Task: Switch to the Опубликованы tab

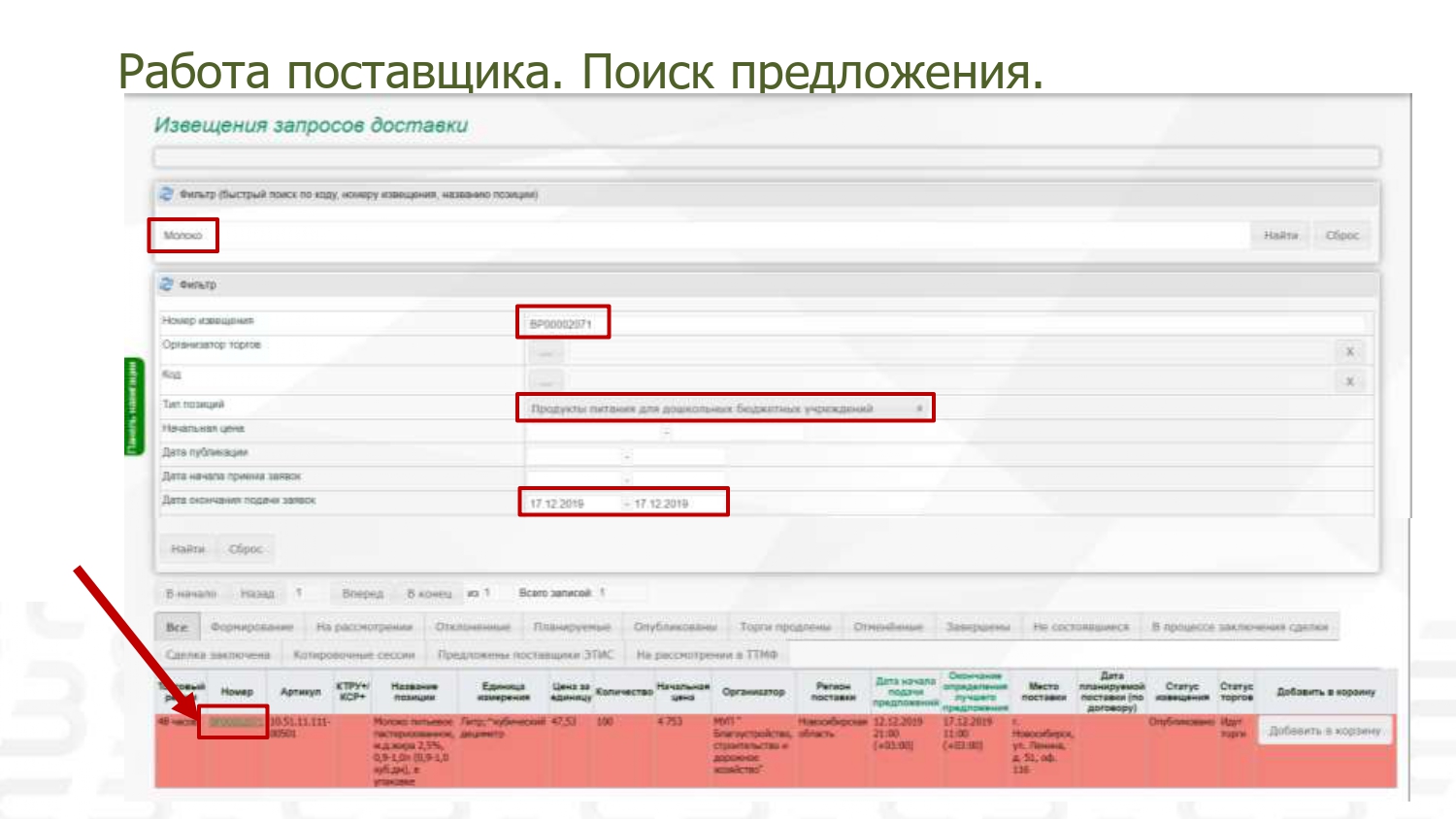Action: (675, 627)
